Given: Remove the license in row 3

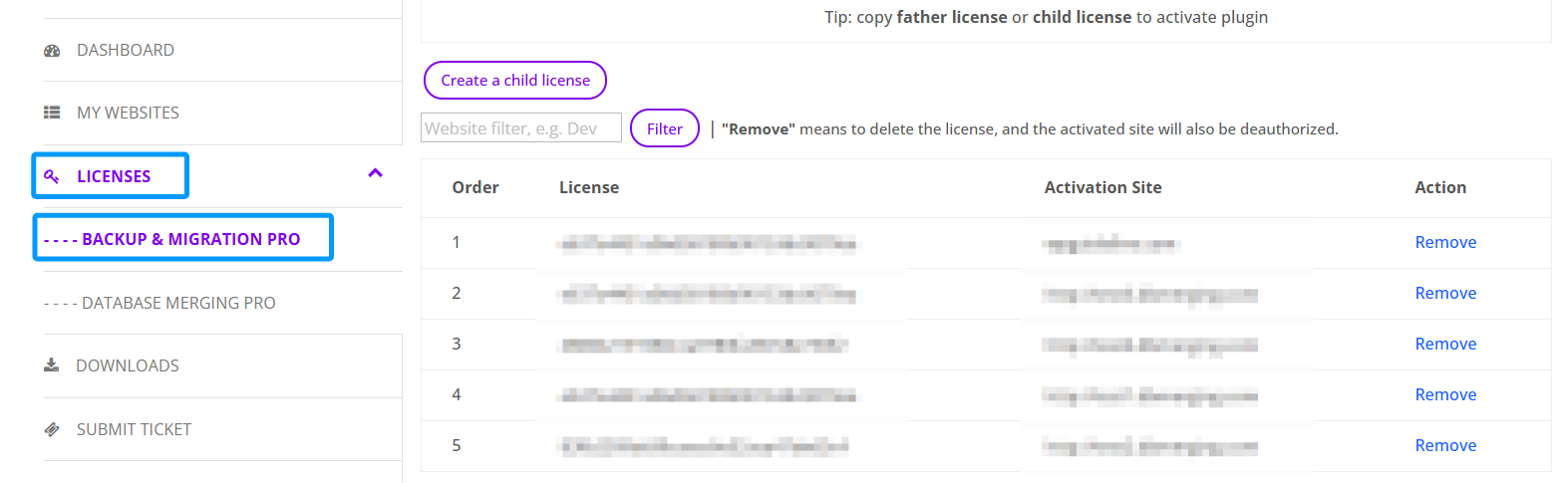Looking at the screenshot, I should 1445,344.
